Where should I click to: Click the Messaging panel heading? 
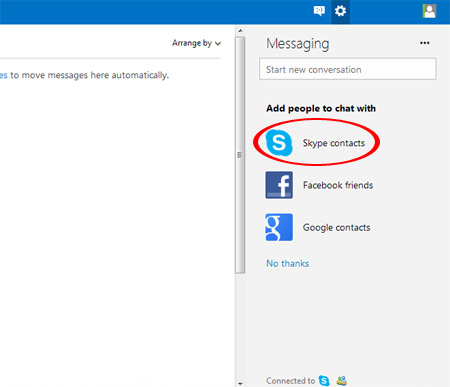(298, 44)
